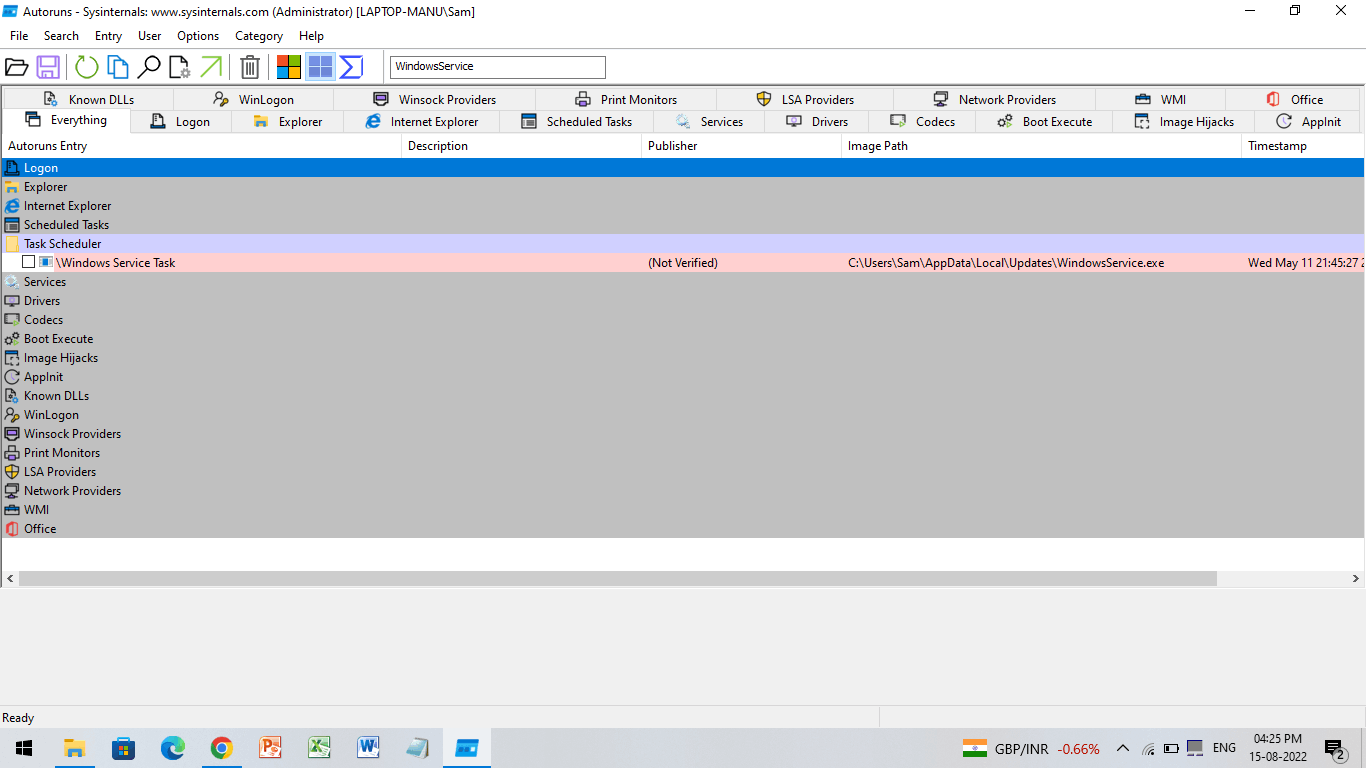Open the Category menu
Image resolution: width=1366 pixels, height=768 pixels.
(259, 36)
